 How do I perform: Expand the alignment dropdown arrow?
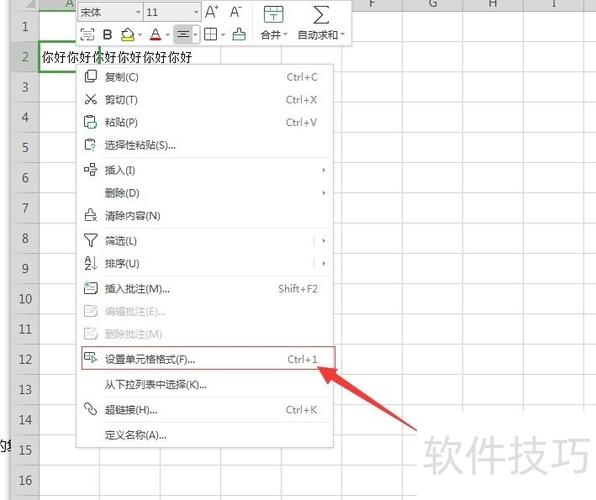[x=195, y=35]
